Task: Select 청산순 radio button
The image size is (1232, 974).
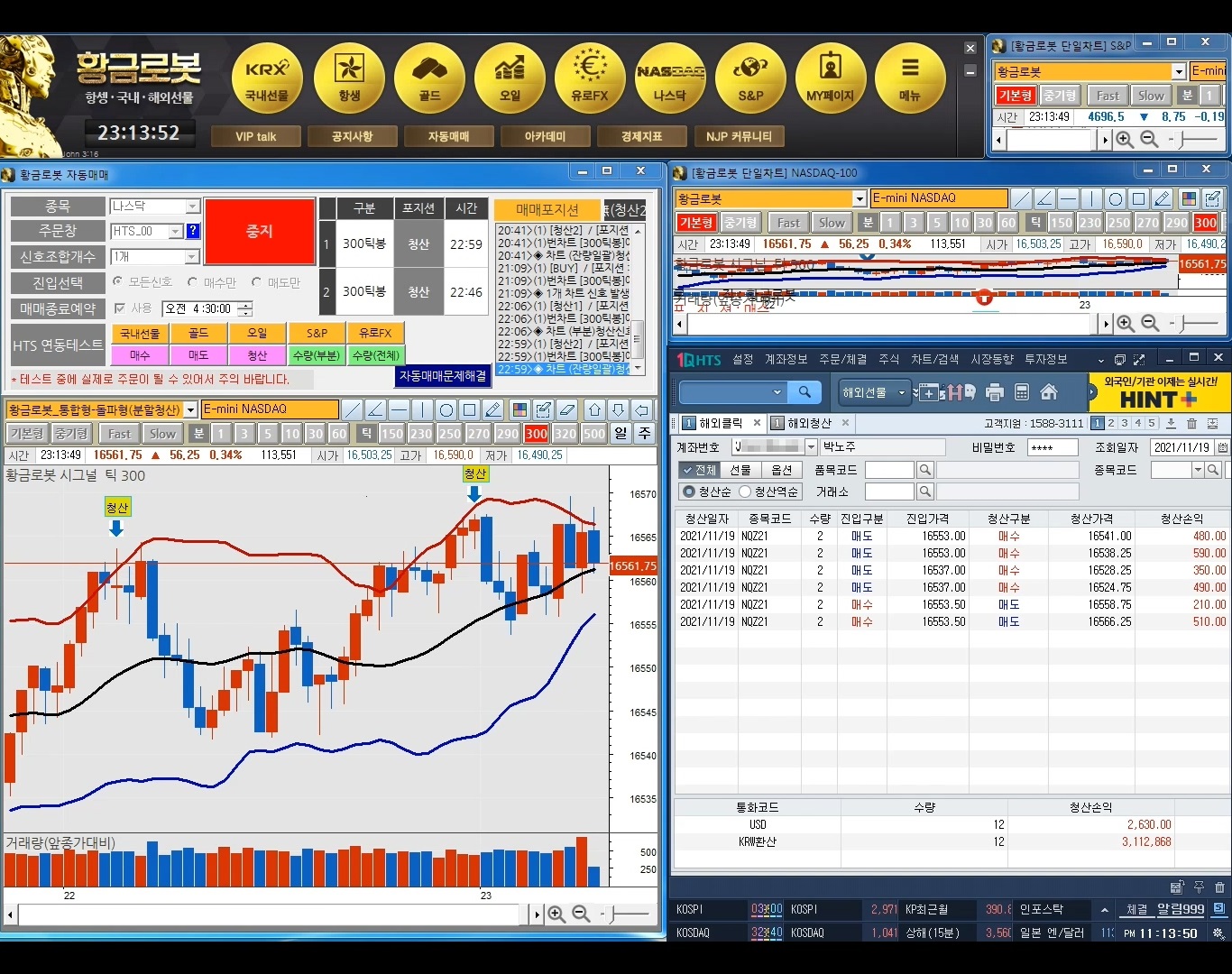Action: pos(690,492)
